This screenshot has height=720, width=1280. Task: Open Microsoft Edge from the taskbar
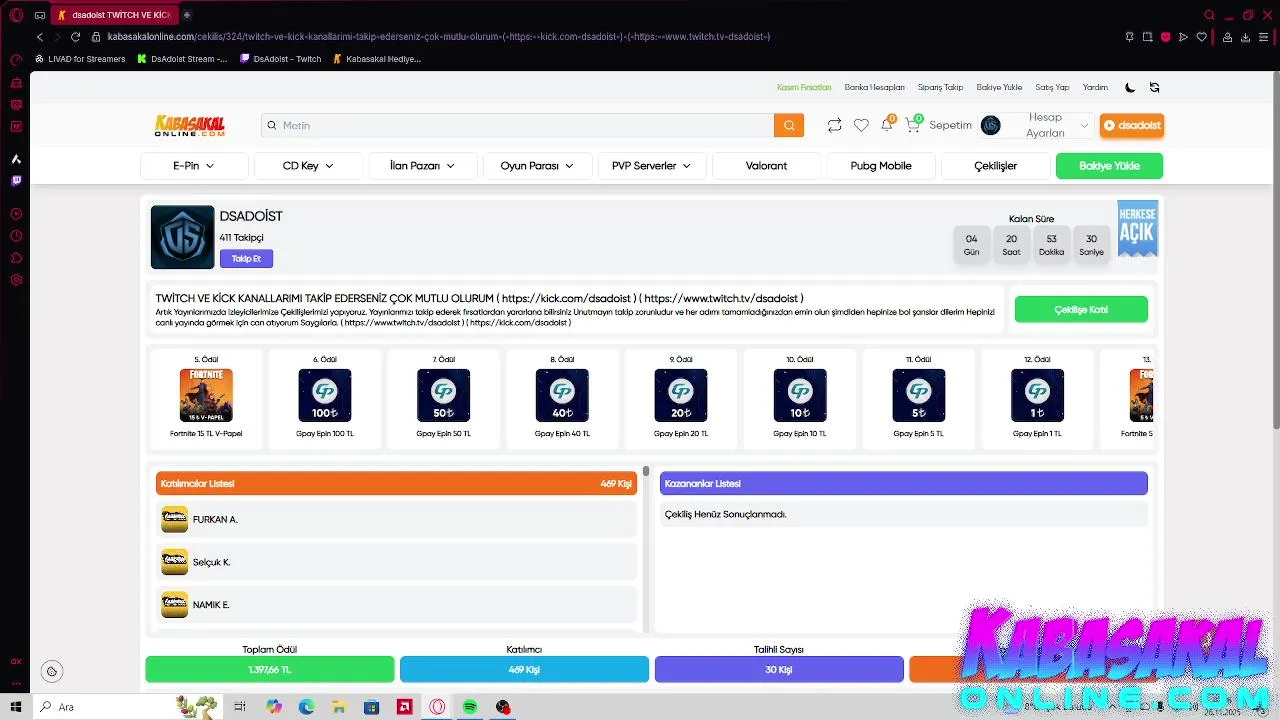306,707
